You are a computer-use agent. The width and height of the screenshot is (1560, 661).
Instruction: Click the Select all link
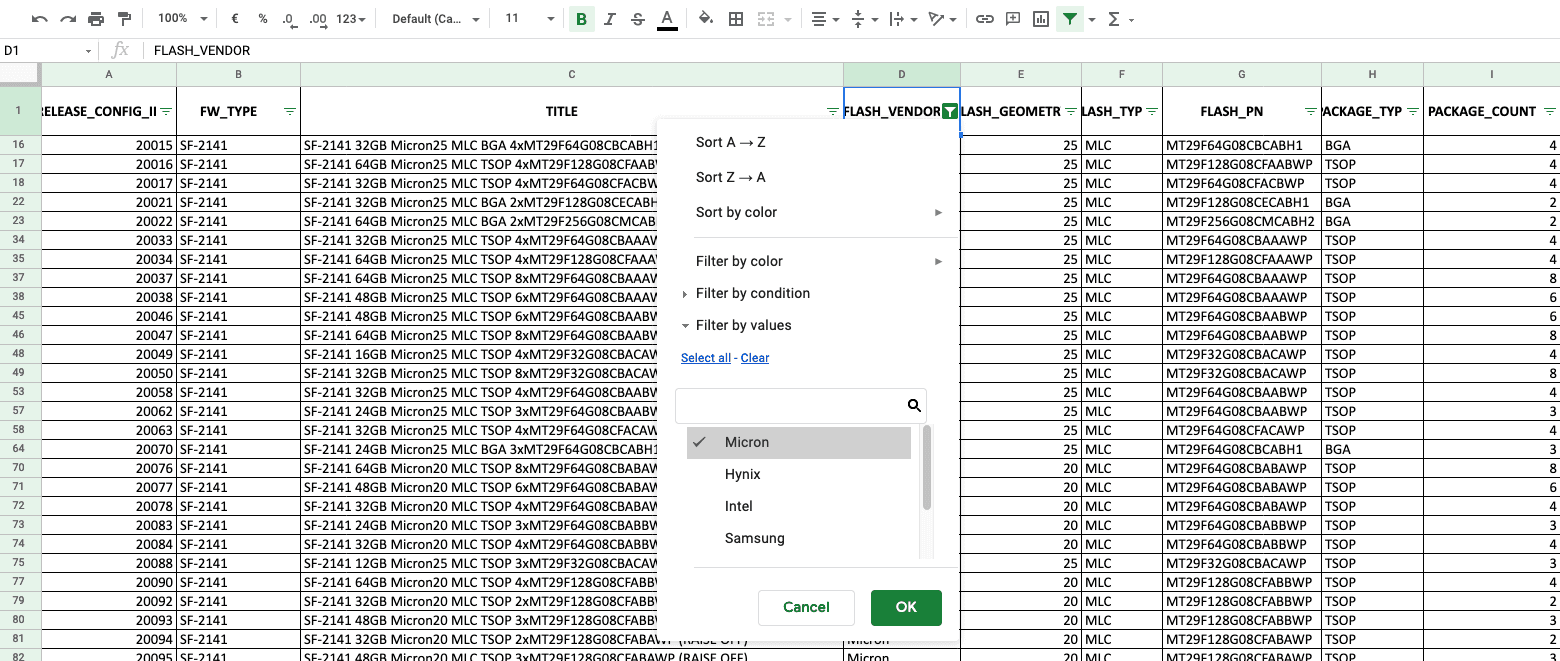pos(705,357)
